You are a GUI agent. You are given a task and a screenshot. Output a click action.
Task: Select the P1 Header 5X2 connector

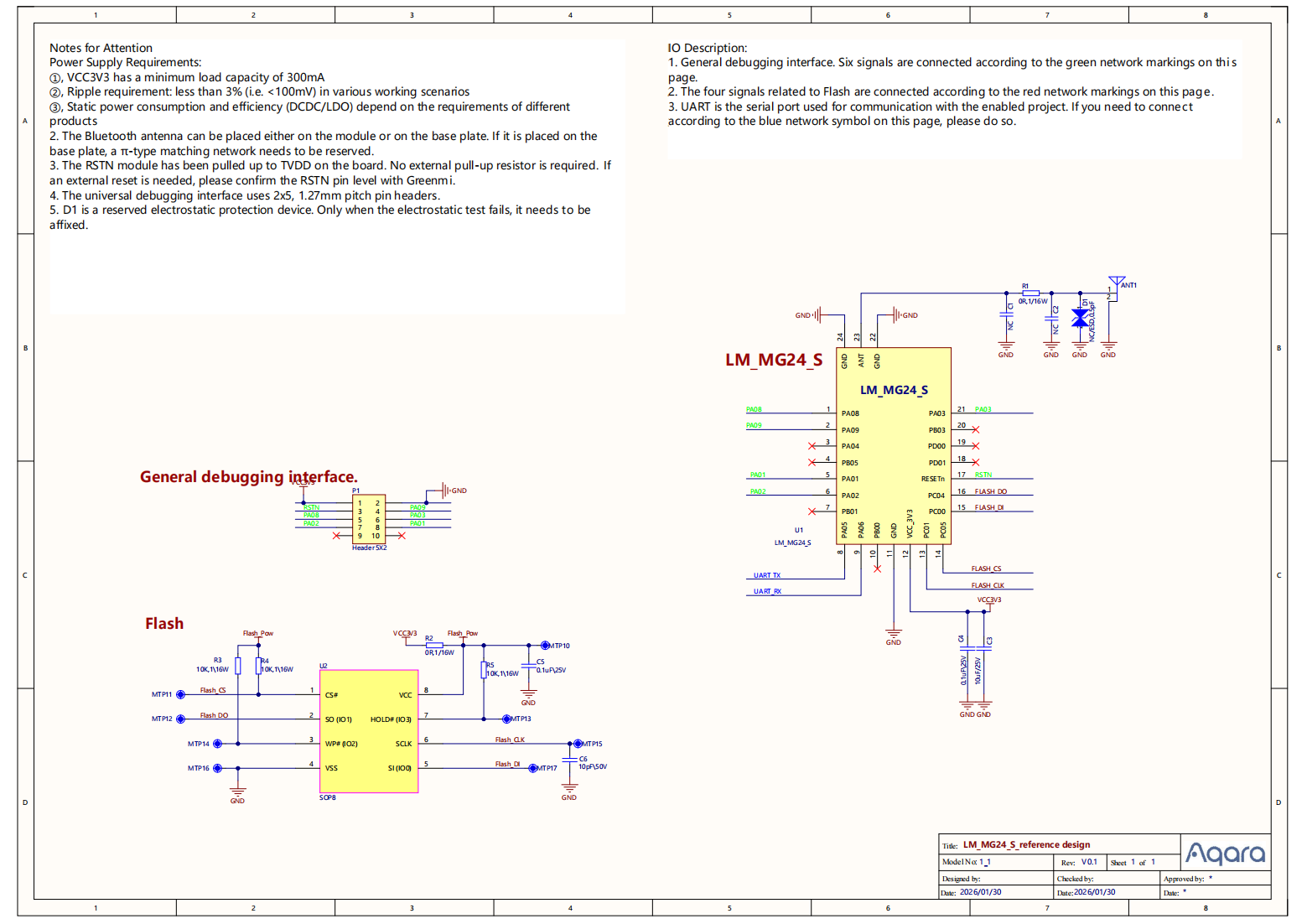click(369, 519)
